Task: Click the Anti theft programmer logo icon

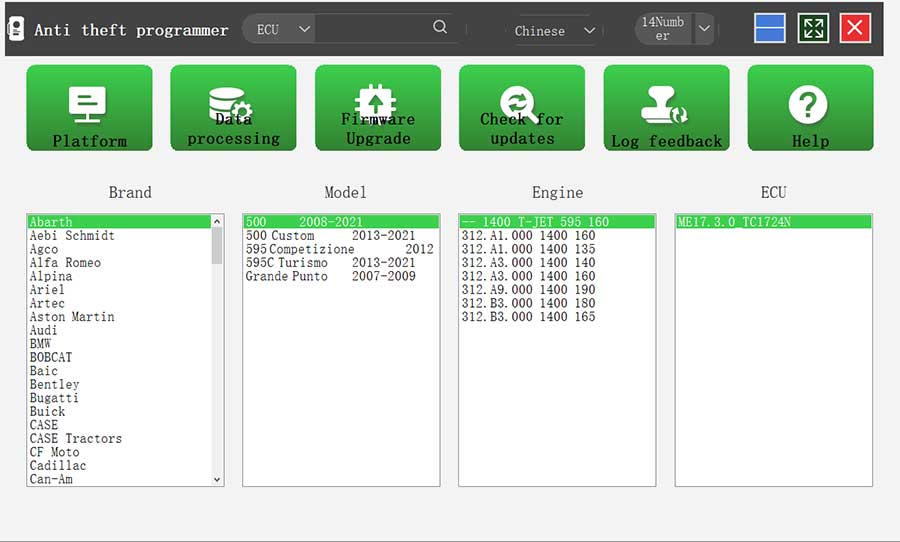Action: coord(16,29)
